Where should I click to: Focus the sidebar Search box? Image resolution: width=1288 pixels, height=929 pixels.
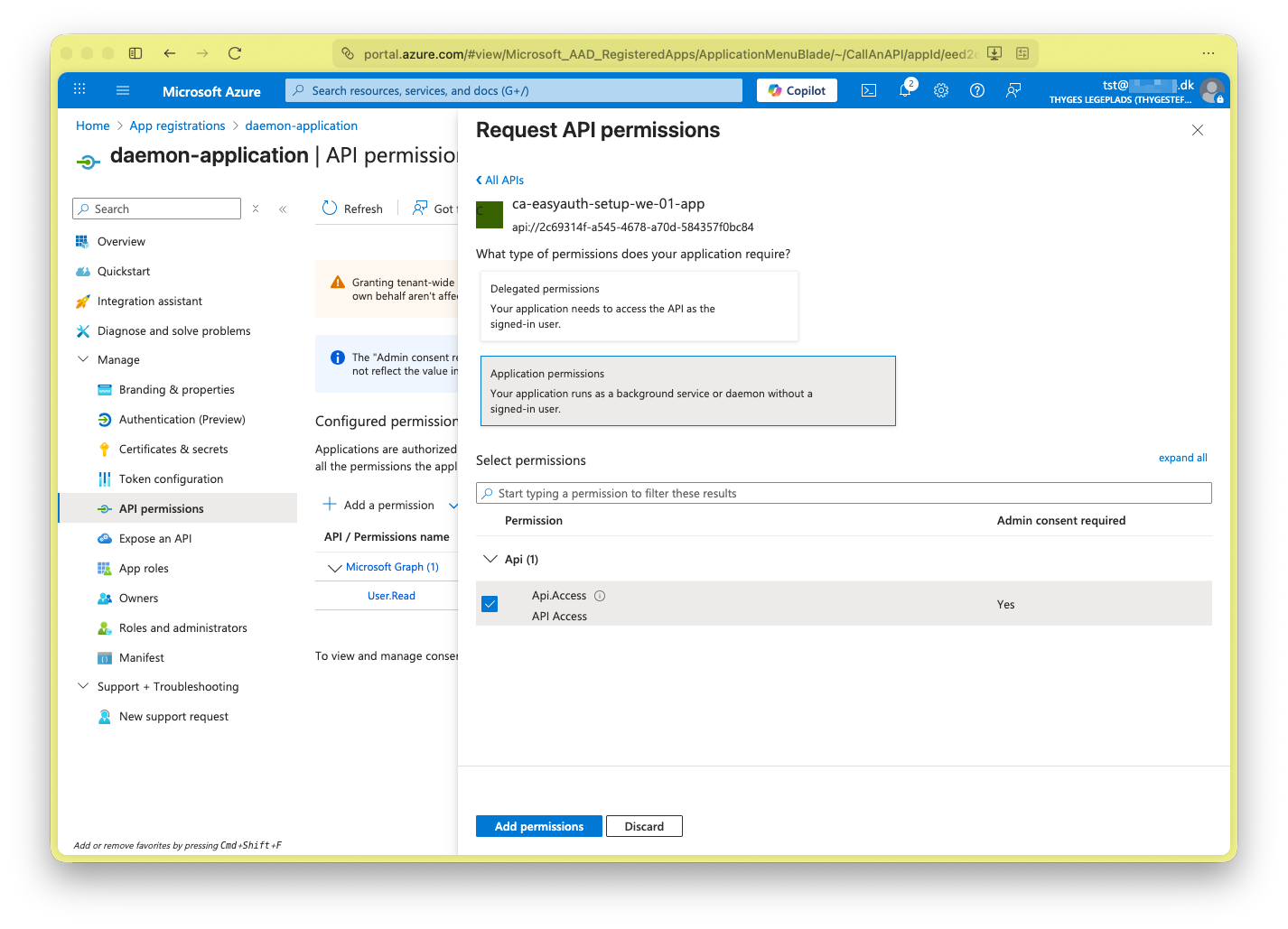(156, 209)
